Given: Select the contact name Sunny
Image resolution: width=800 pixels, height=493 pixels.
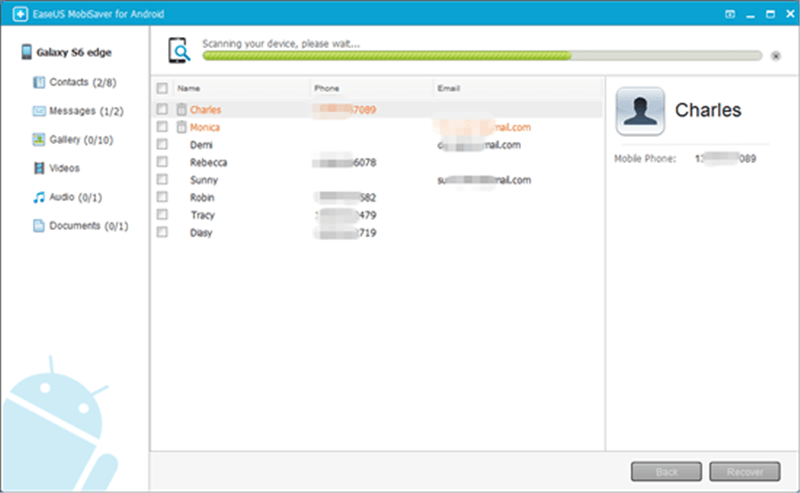Looking at the screenshot, I should click(x=204, y=180).
